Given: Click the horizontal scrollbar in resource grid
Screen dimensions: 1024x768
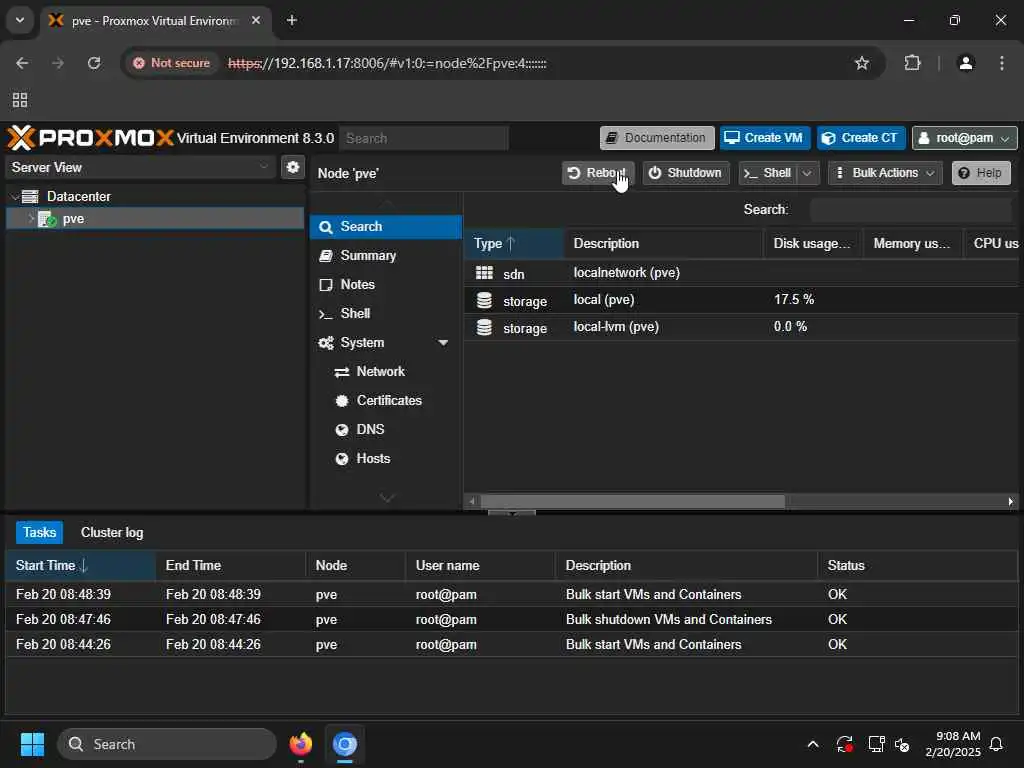Looking at the screenshot, I should pyautogui.click(x=632, y=502).
